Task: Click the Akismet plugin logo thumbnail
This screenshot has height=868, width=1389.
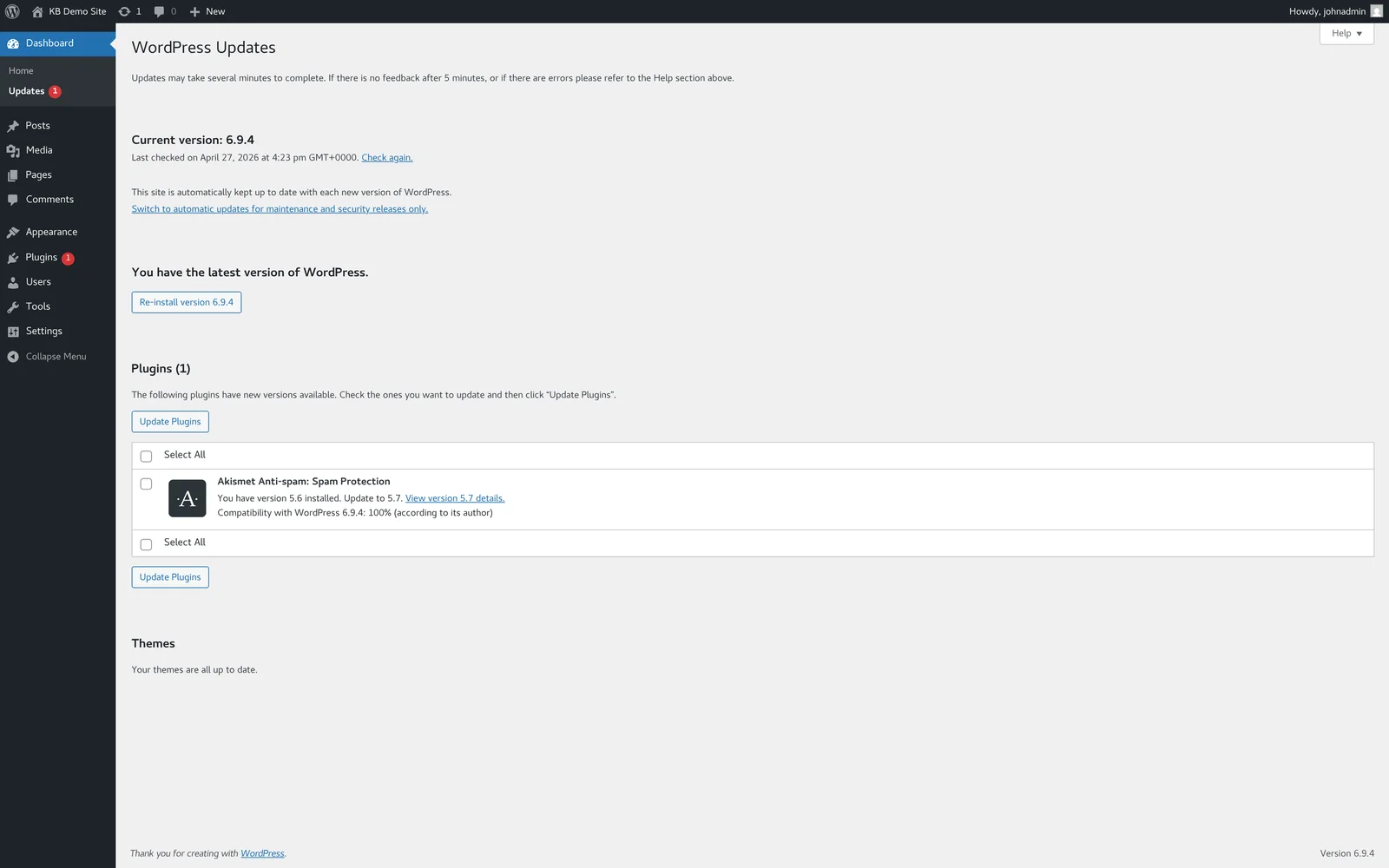Action: click(187, 498)
